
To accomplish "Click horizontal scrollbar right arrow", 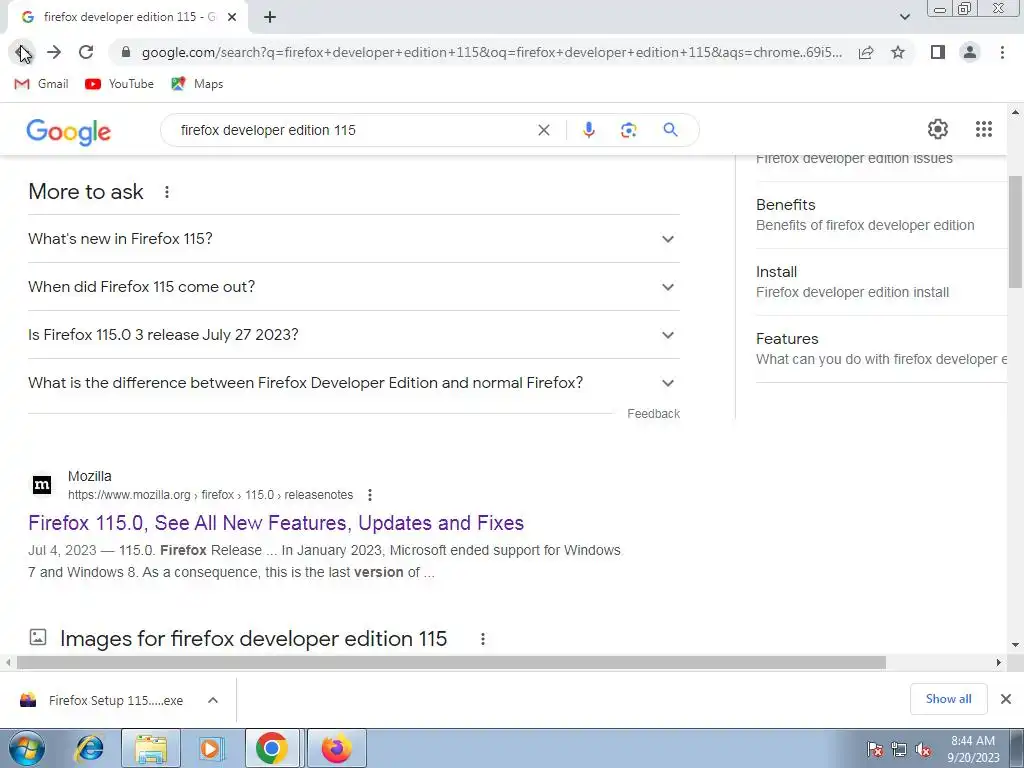I will tap(999, 662).
